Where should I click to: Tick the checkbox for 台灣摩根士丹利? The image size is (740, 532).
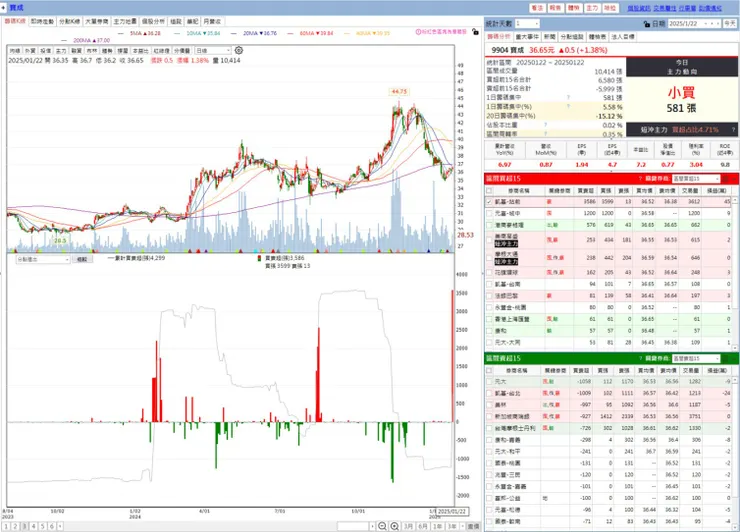pyautogui.click(x=489, y=428)
